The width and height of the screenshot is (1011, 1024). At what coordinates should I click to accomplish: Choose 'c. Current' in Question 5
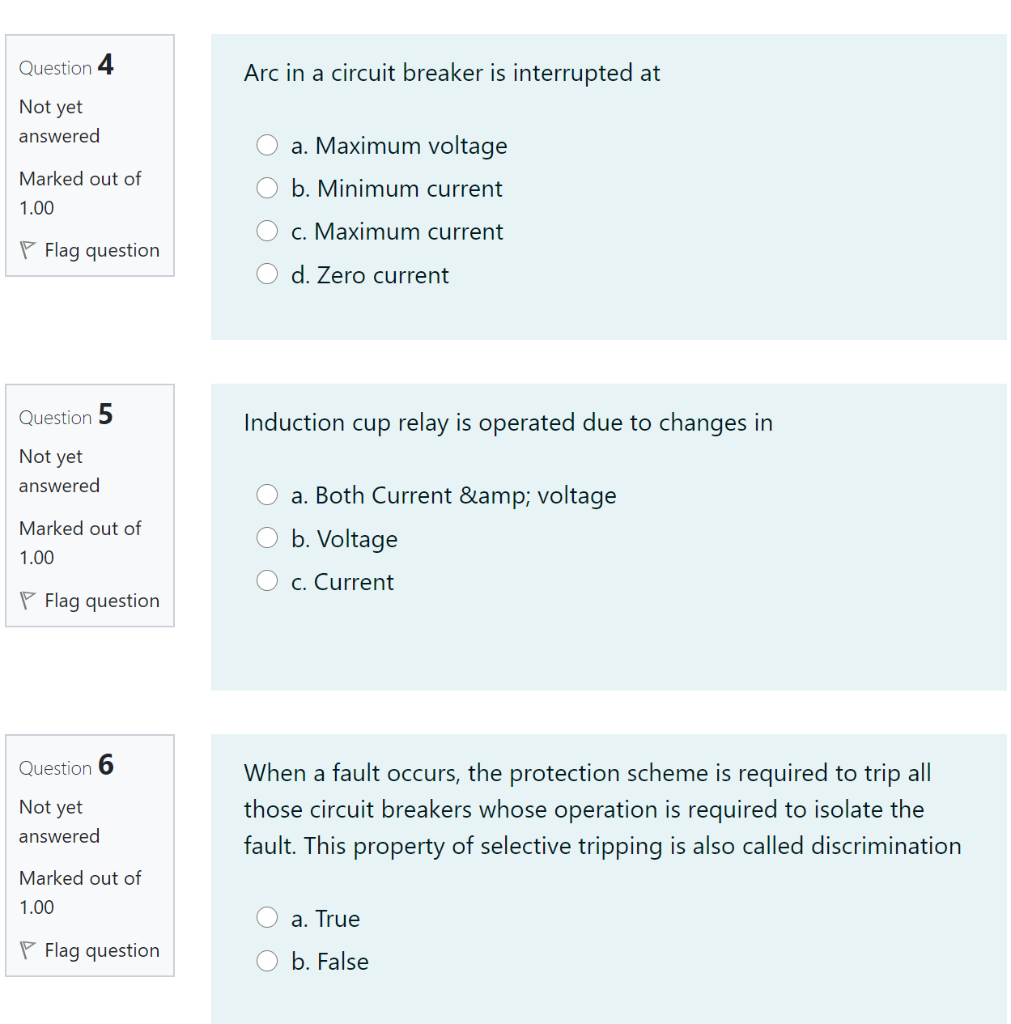[267, 580]
